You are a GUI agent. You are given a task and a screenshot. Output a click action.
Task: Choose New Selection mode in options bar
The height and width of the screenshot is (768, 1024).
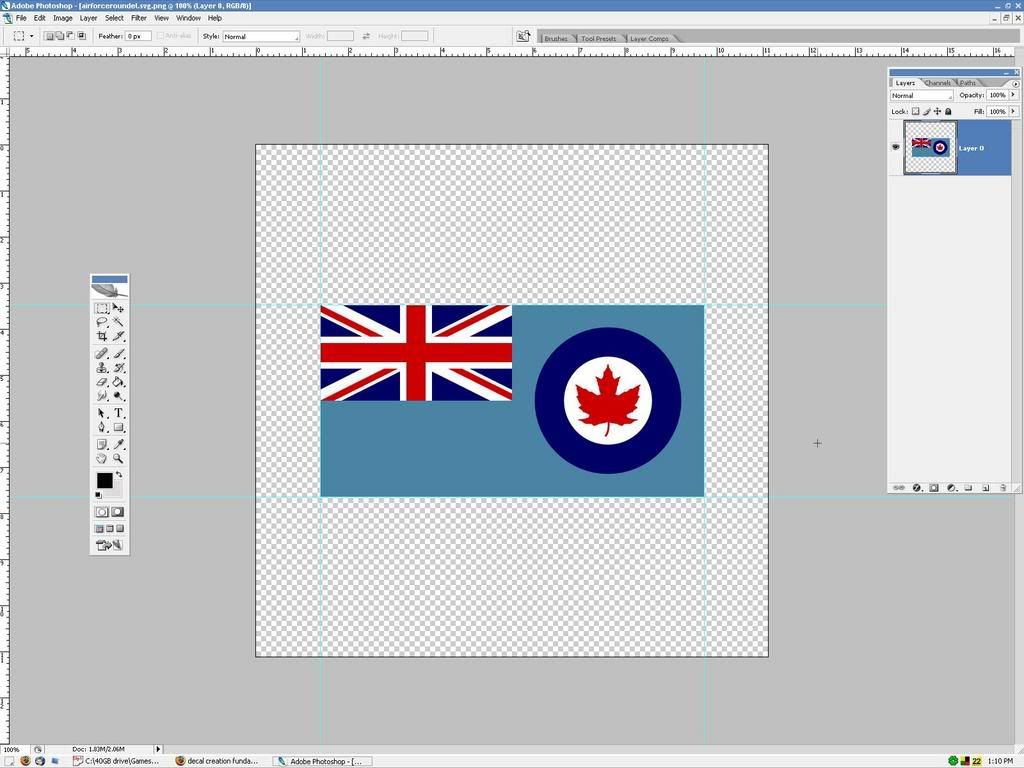(x=48, y=36)
